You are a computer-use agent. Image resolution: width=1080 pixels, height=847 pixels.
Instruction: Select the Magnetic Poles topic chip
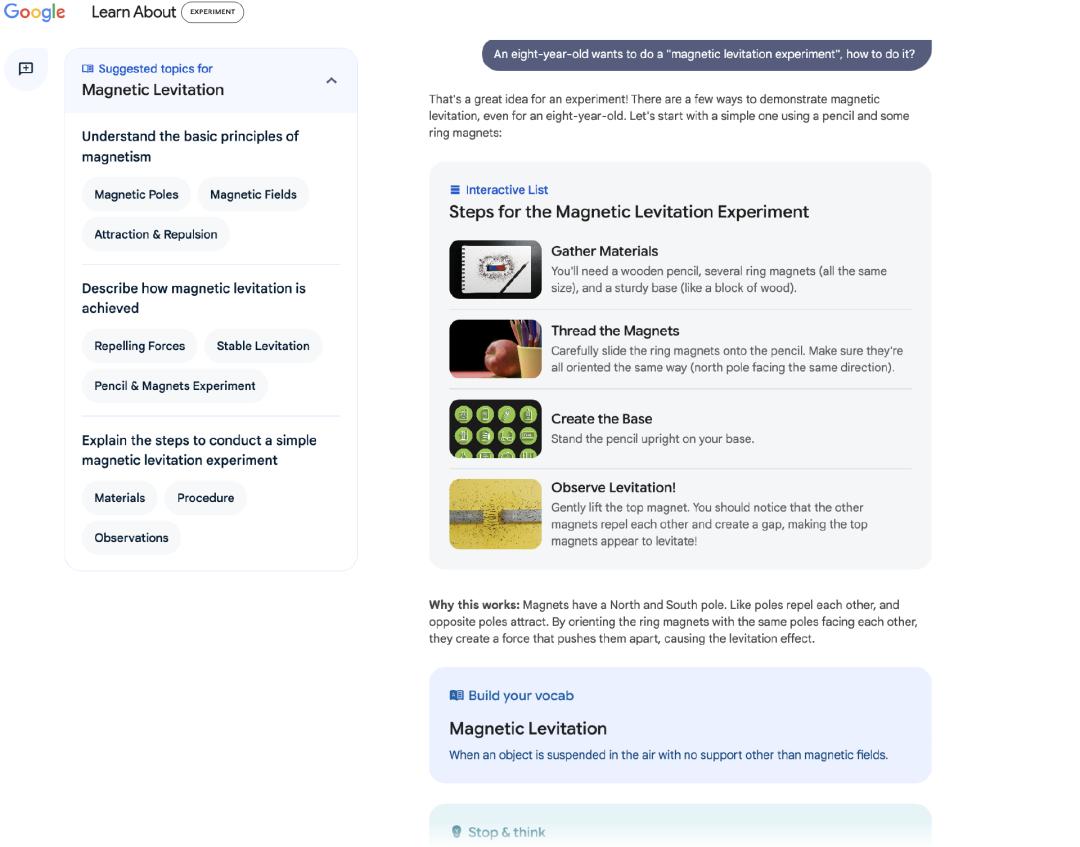click(x=136, y=195)
